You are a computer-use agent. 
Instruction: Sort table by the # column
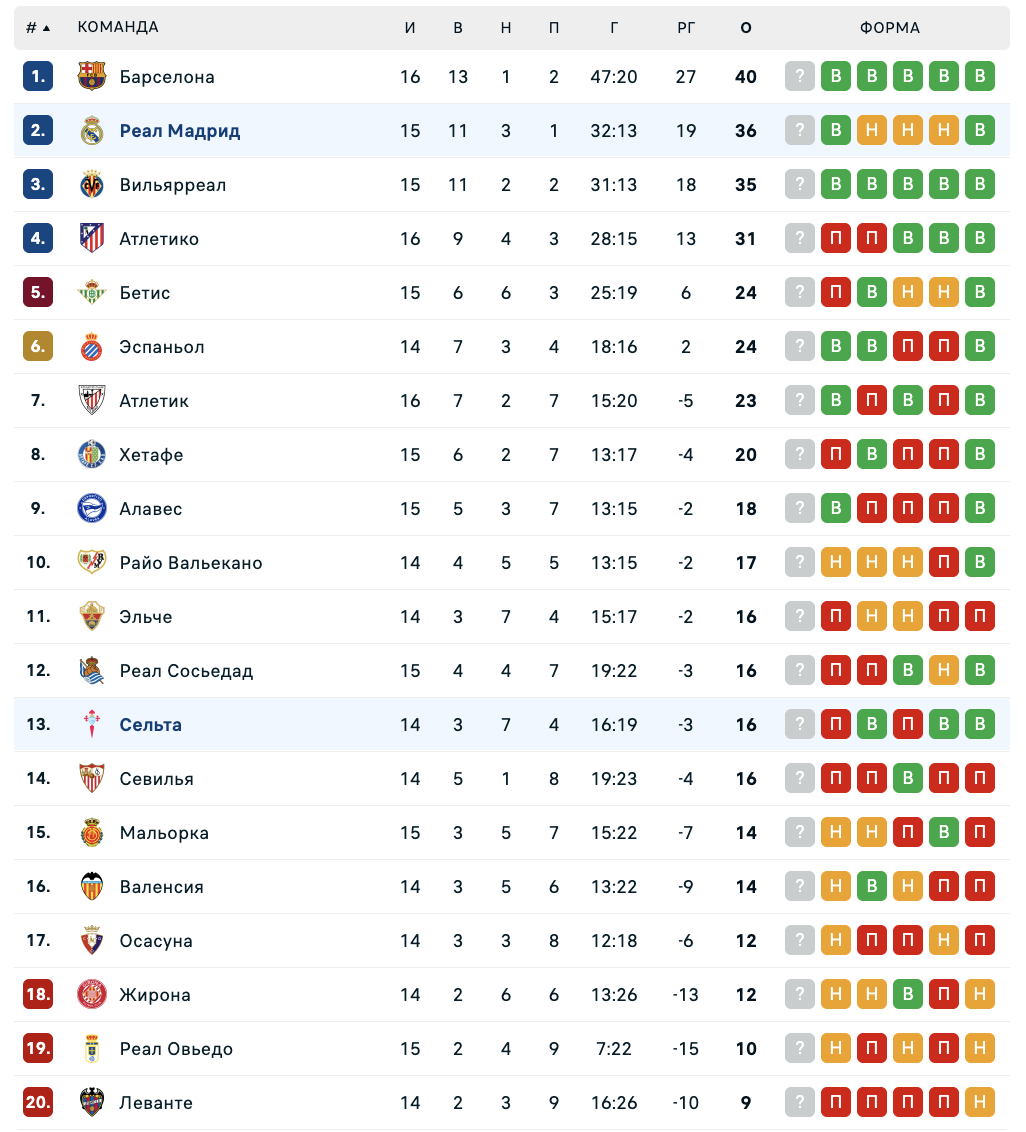[38, 28]
